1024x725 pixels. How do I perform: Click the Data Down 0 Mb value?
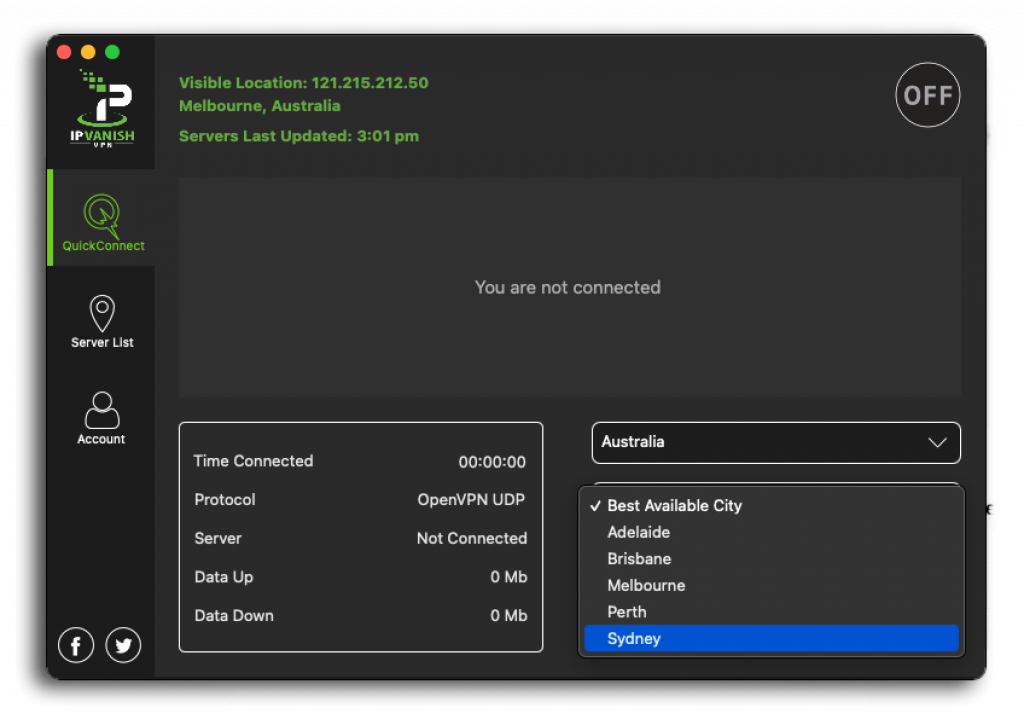(509, 615)
